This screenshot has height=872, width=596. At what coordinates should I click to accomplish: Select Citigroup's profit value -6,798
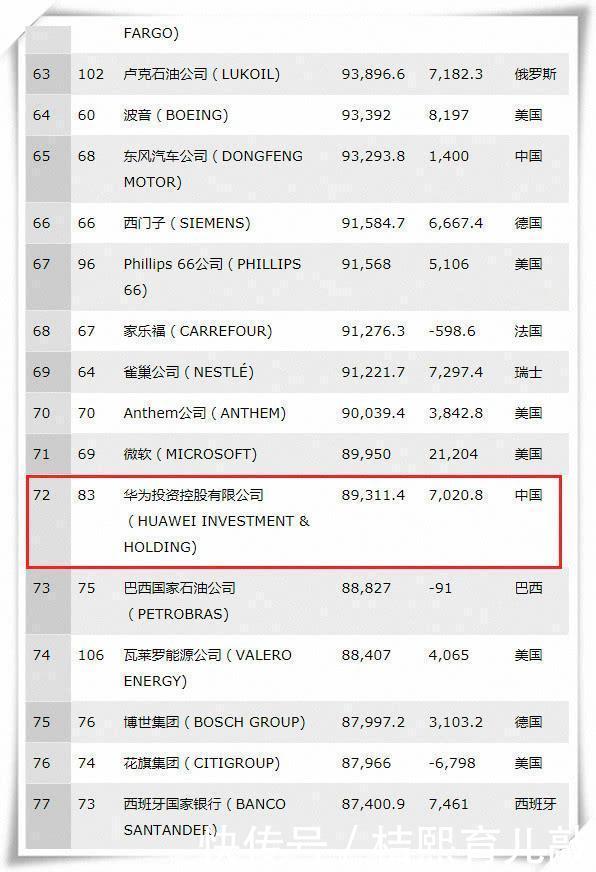(x=452, y=763)
